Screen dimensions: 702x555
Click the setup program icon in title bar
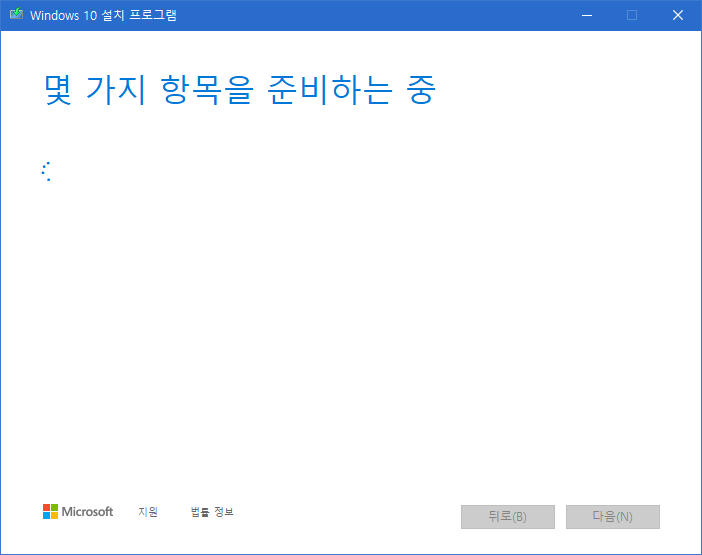[16, 14]
